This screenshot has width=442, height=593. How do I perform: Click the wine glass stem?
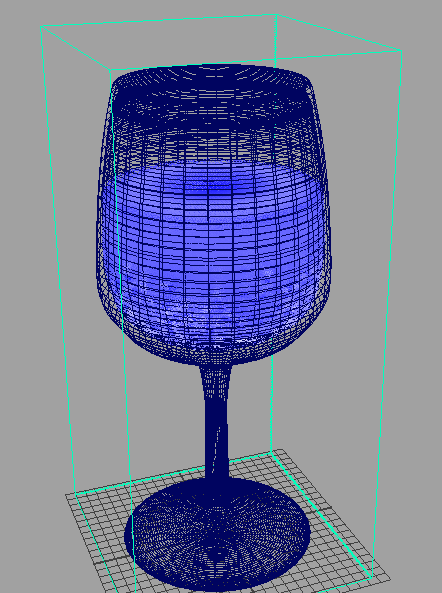coord(217,422)
